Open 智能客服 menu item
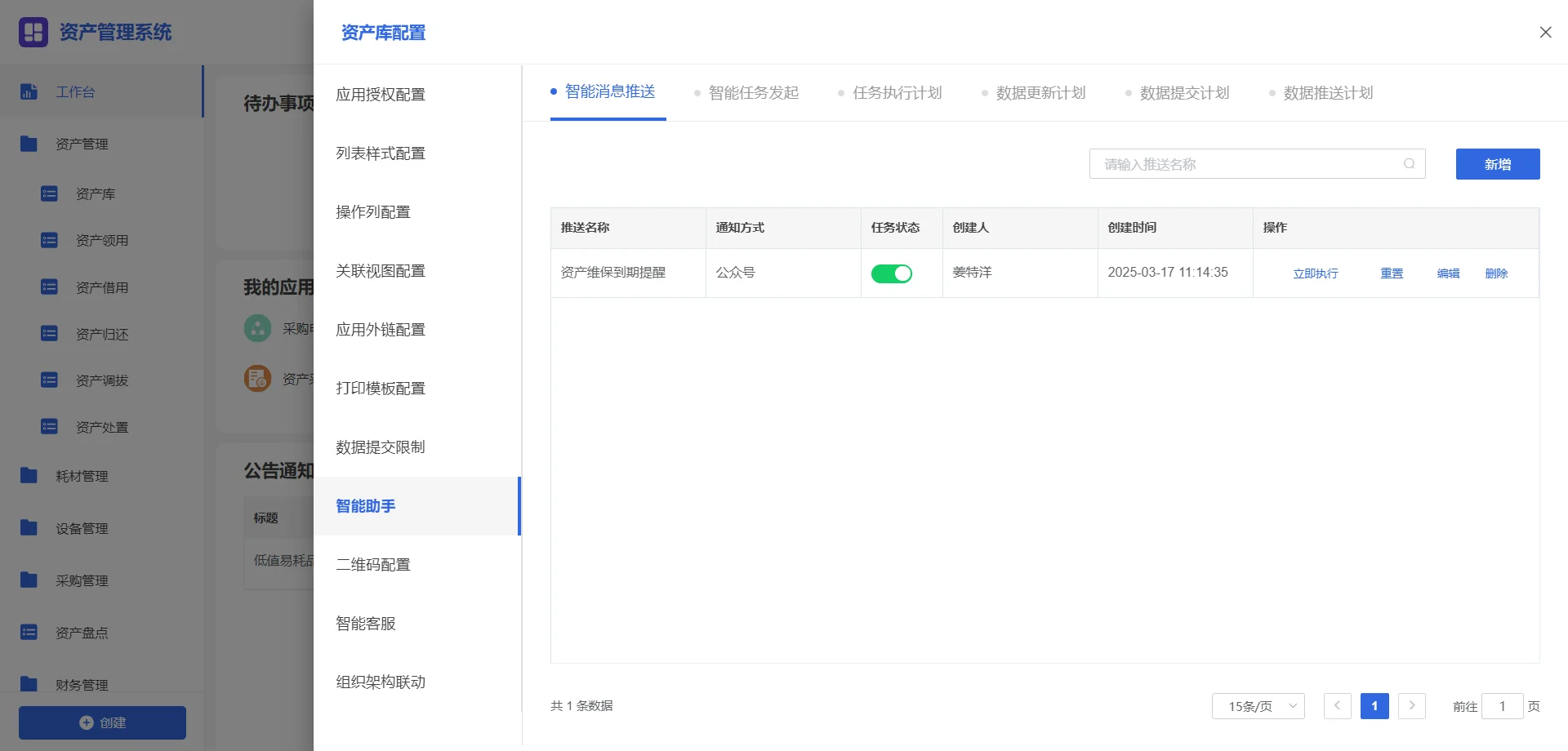Screen dimensions: 1568x751 pyautogui.click(x=417, y=624)
